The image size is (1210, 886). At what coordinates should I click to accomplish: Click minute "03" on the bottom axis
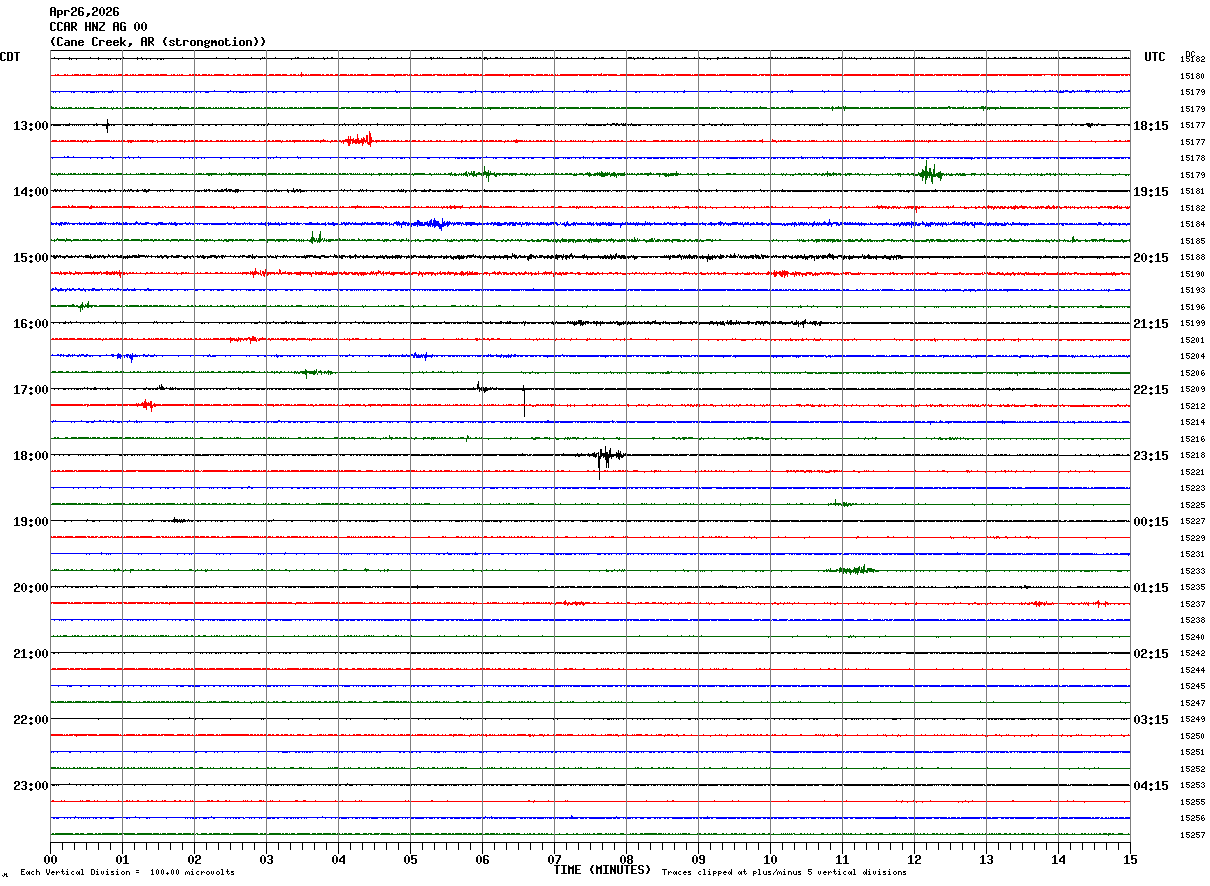(x=266, y=860)
